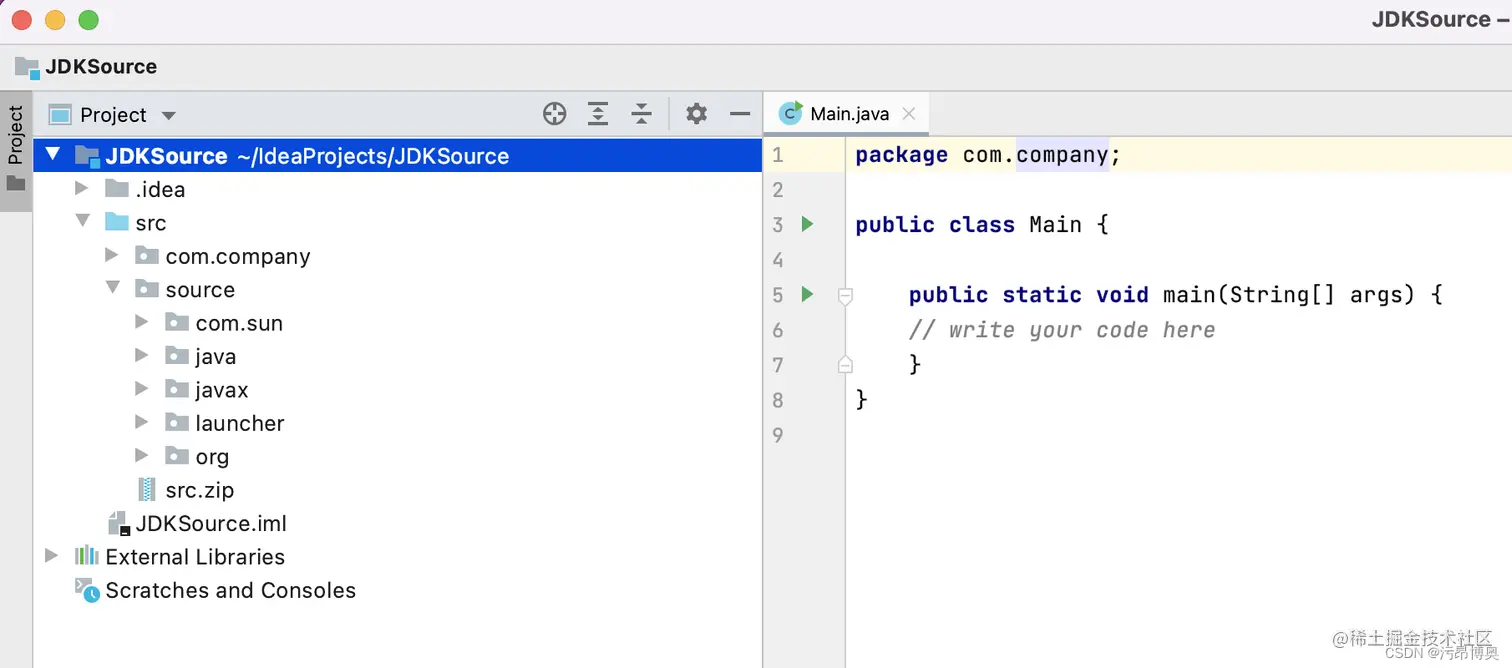
Task: Open Project panel settings gear
Action: (x=696, y=114)
